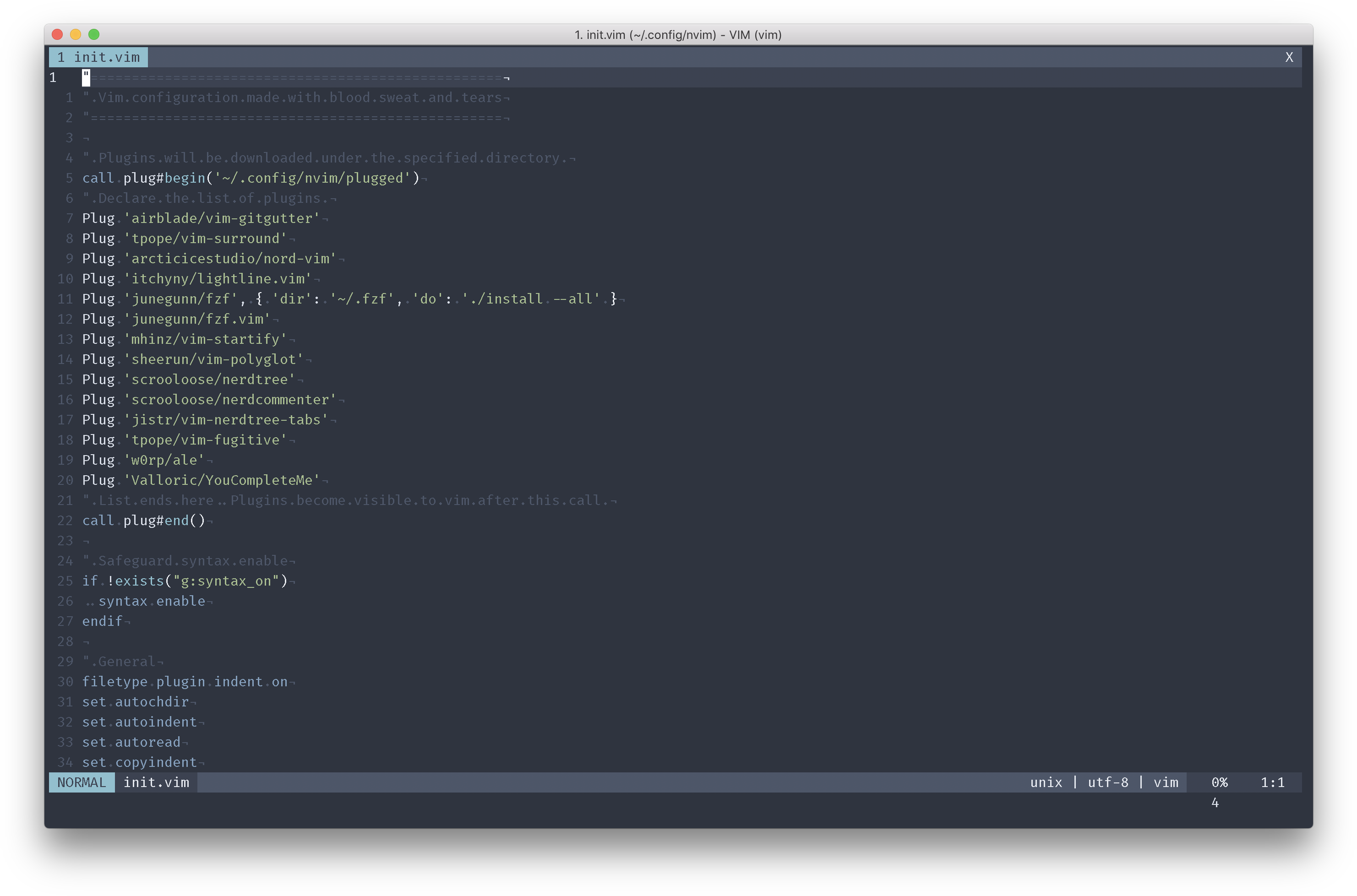The width and height of the screenshot is (1357, 896).
Task: Click init.vim filename in status line
Action: point(156,782)
